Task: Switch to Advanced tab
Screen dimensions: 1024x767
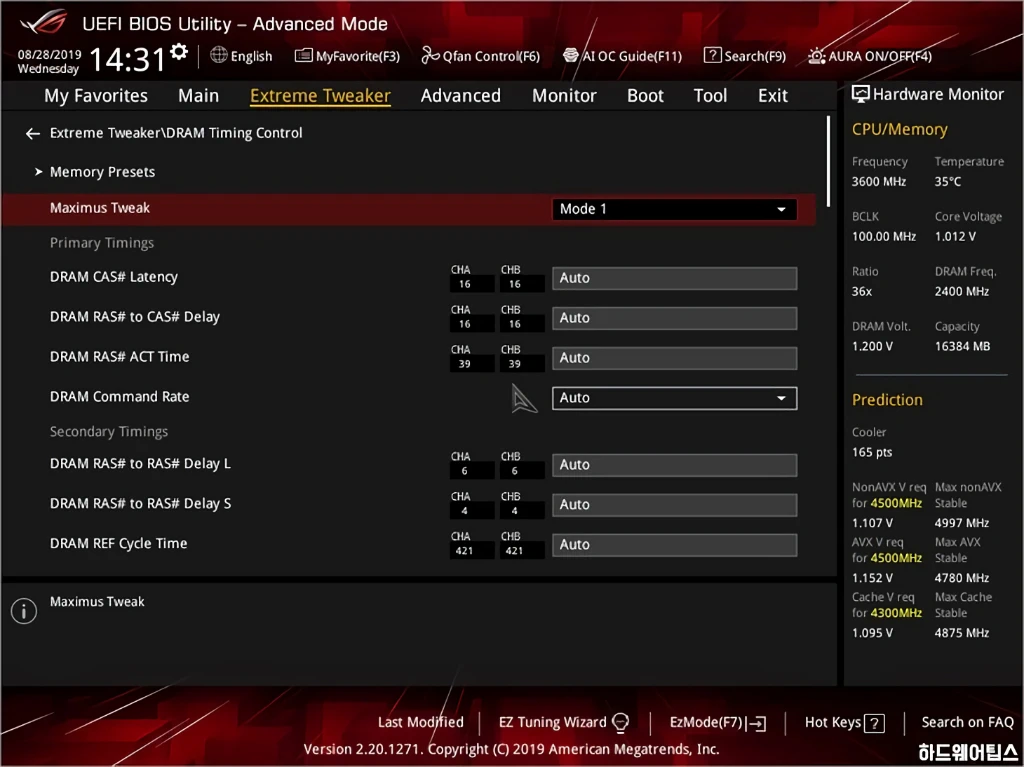Action: click(x=460, y=95)
